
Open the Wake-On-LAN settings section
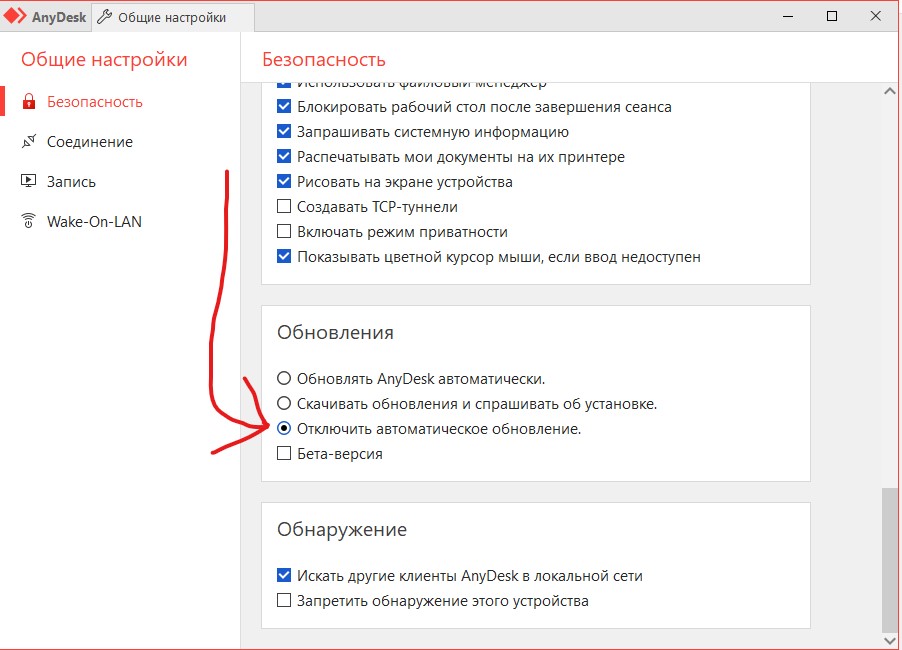[x=94, y=221]
